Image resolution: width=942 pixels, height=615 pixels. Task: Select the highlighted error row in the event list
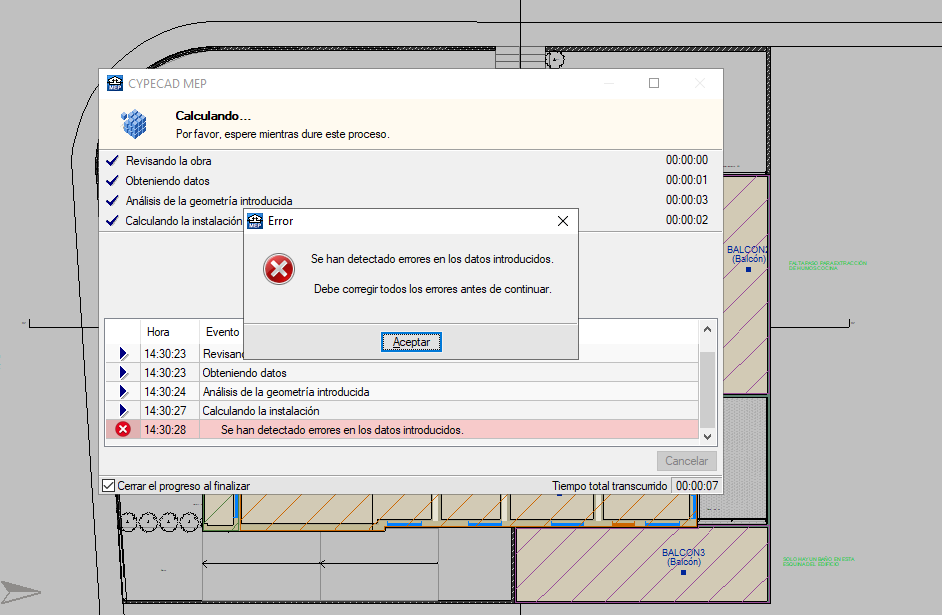[400, 428]
